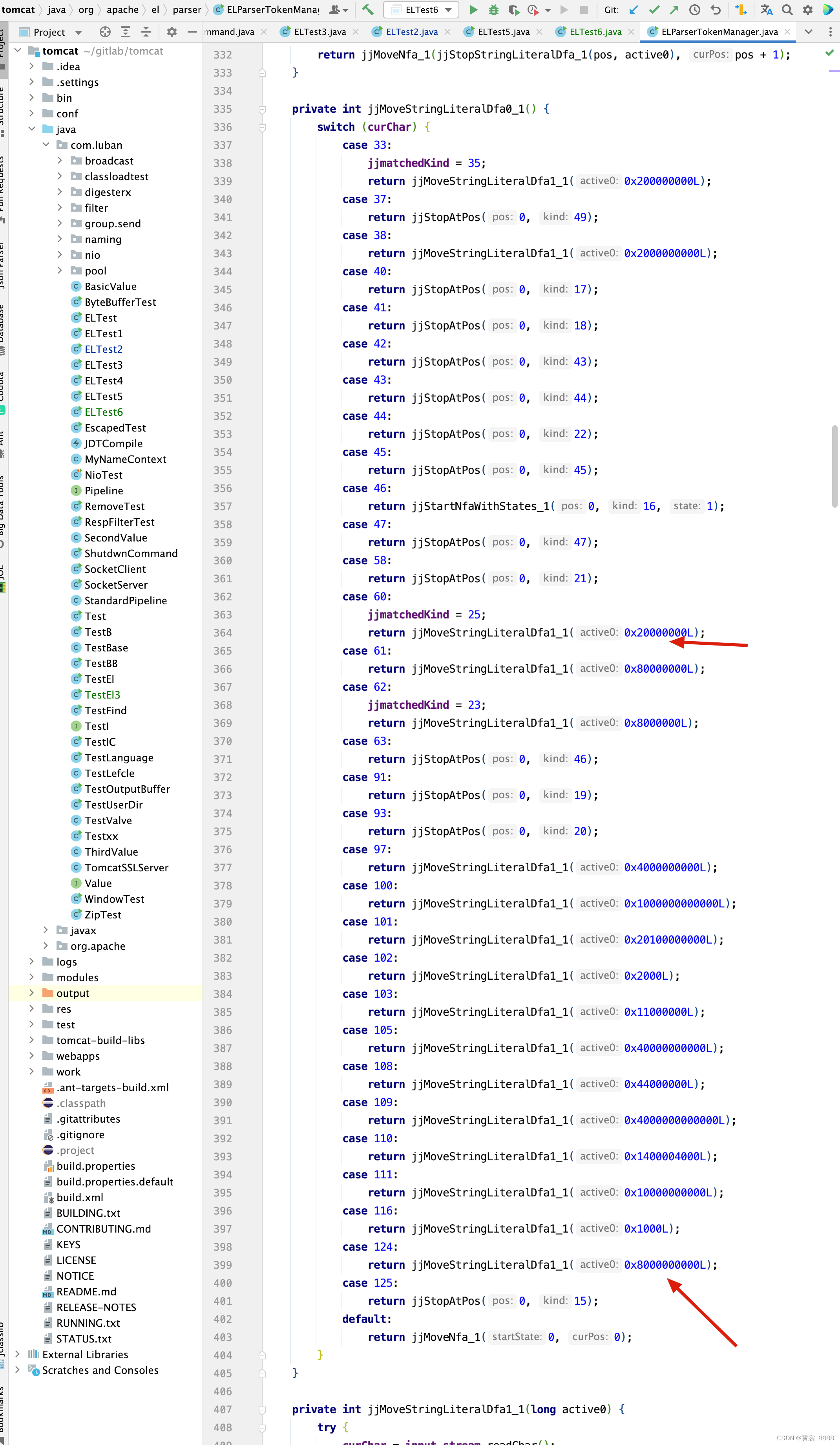
Task: Fold method at line 407 gutter marker
Action: click(x=262, y=1409)
